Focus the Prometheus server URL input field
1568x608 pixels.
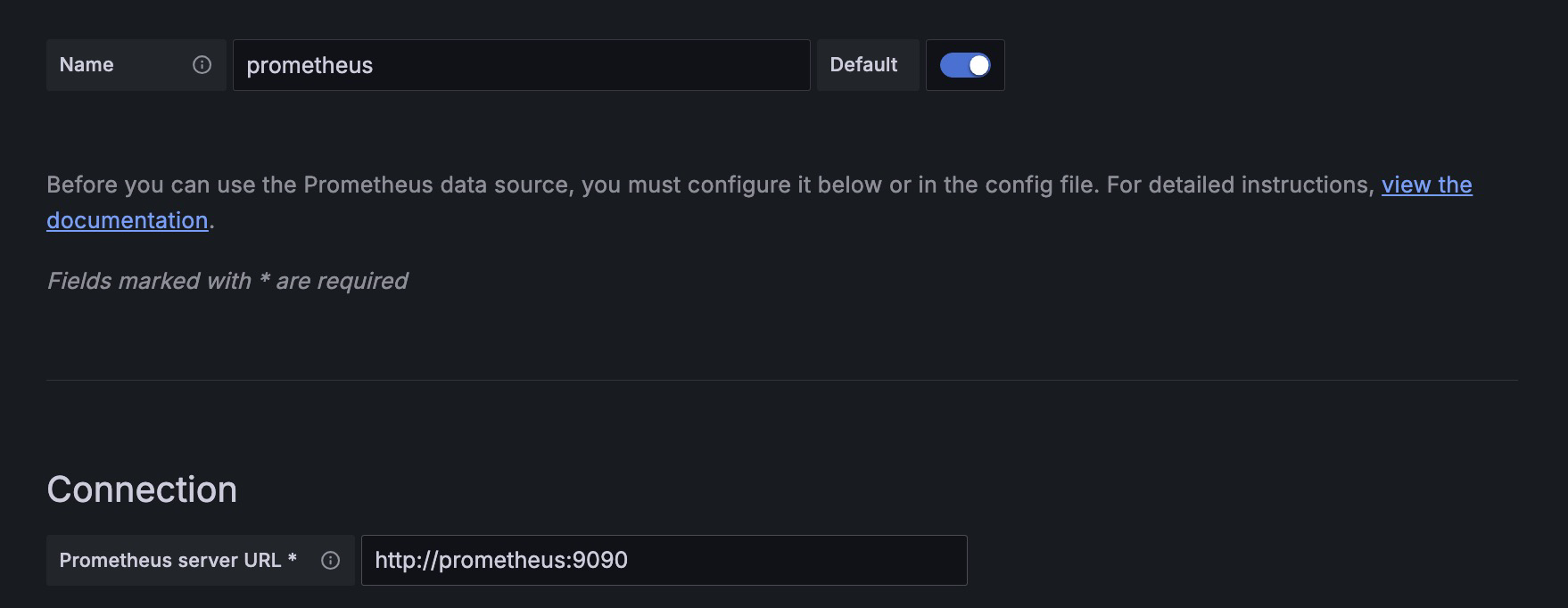click(664, 561)
